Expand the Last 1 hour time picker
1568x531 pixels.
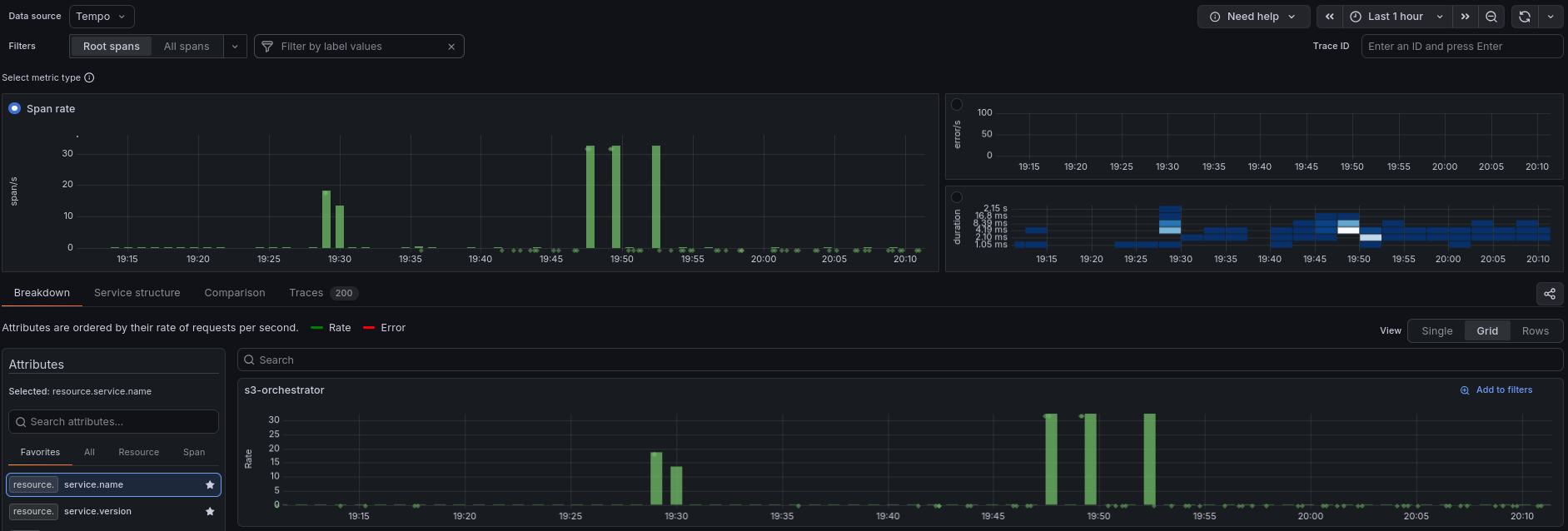[1397, 17]
